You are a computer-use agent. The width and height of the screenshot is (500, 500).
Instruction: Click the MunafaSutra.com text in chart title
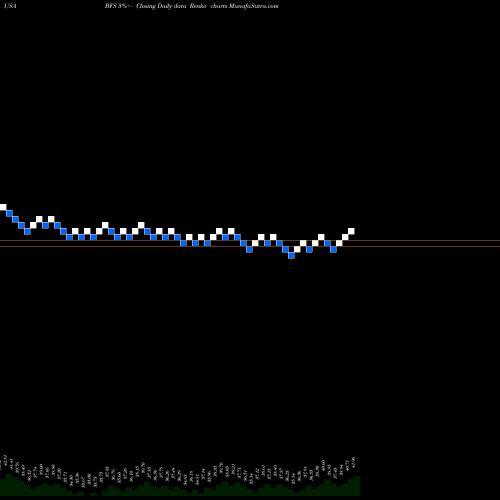click(254, 6)
